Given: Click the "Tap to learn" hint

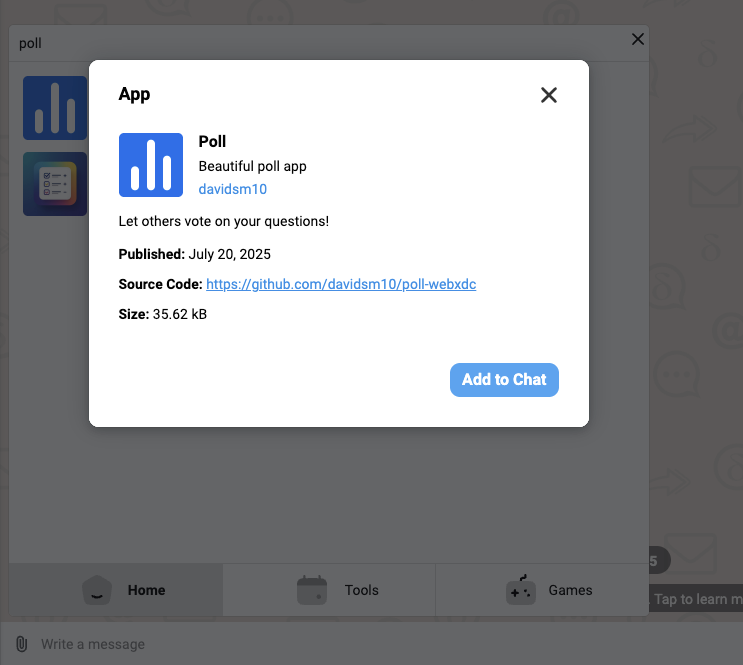Looking at the screenshot, I should point(697,599).
